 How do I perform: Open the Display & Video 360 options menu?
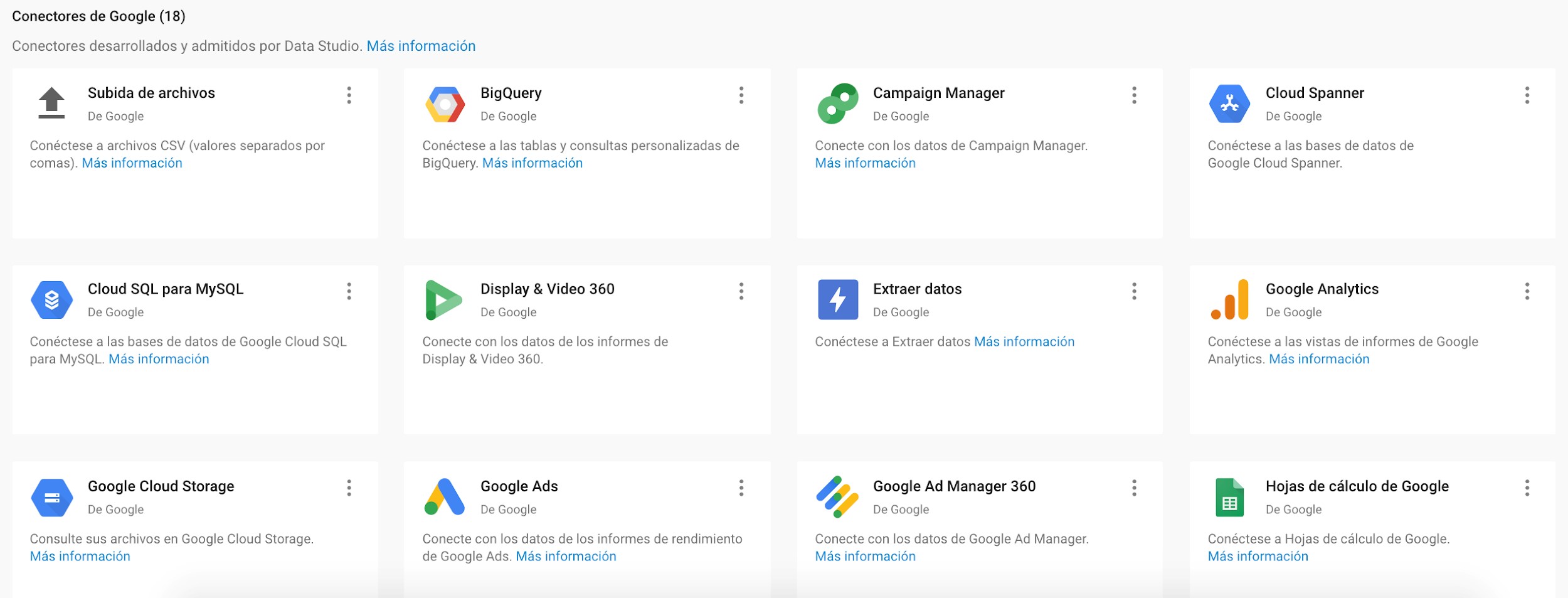(741, 291)
